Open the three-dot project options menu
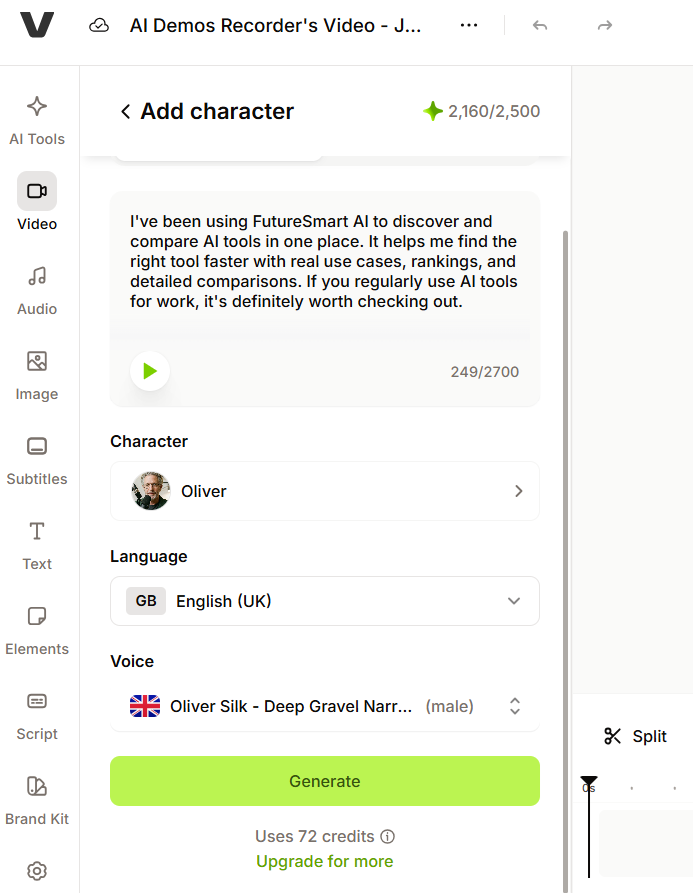Screen dimensions: 693x893 pyautogui.click(x=469, y=26)
